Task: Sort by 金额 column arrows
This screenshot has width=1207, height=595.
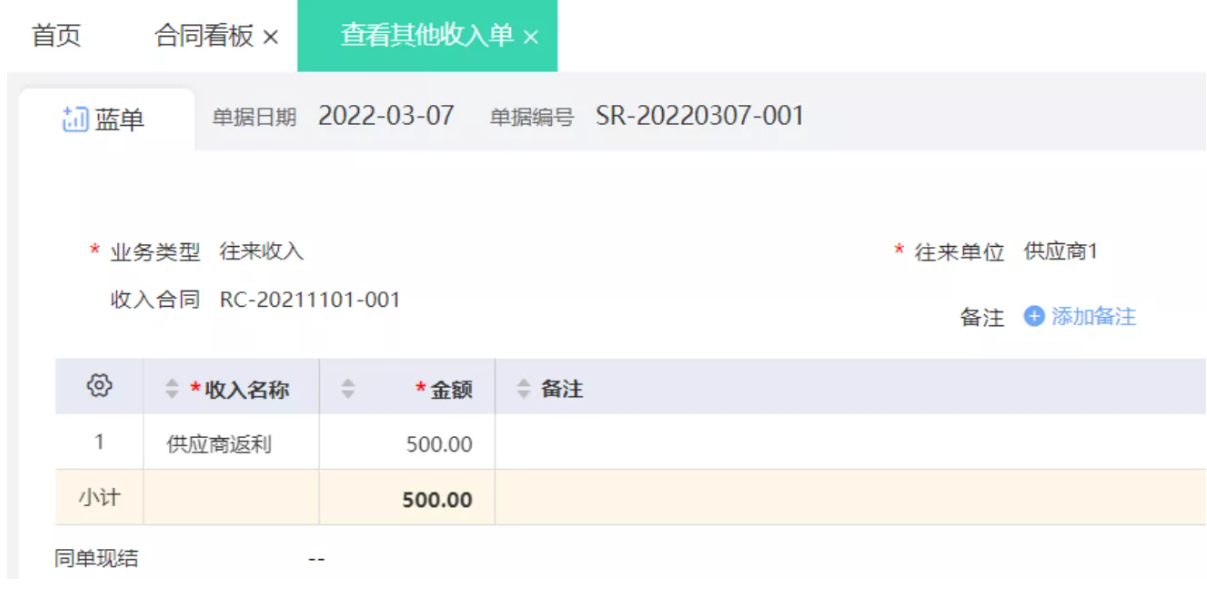Action: click(x=348, y=389)
